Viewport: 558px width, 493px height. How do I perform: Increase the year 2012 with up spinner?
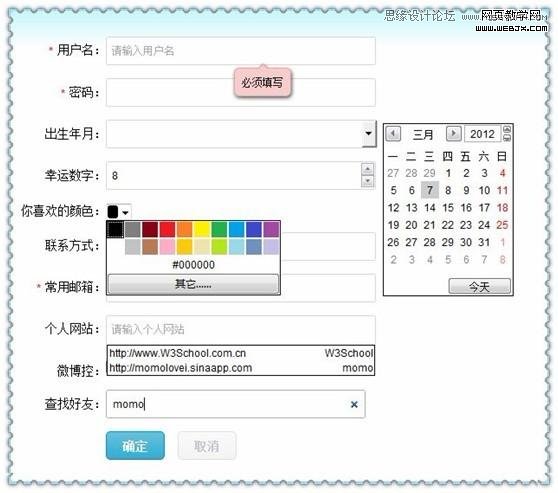[x=507, y=129]
